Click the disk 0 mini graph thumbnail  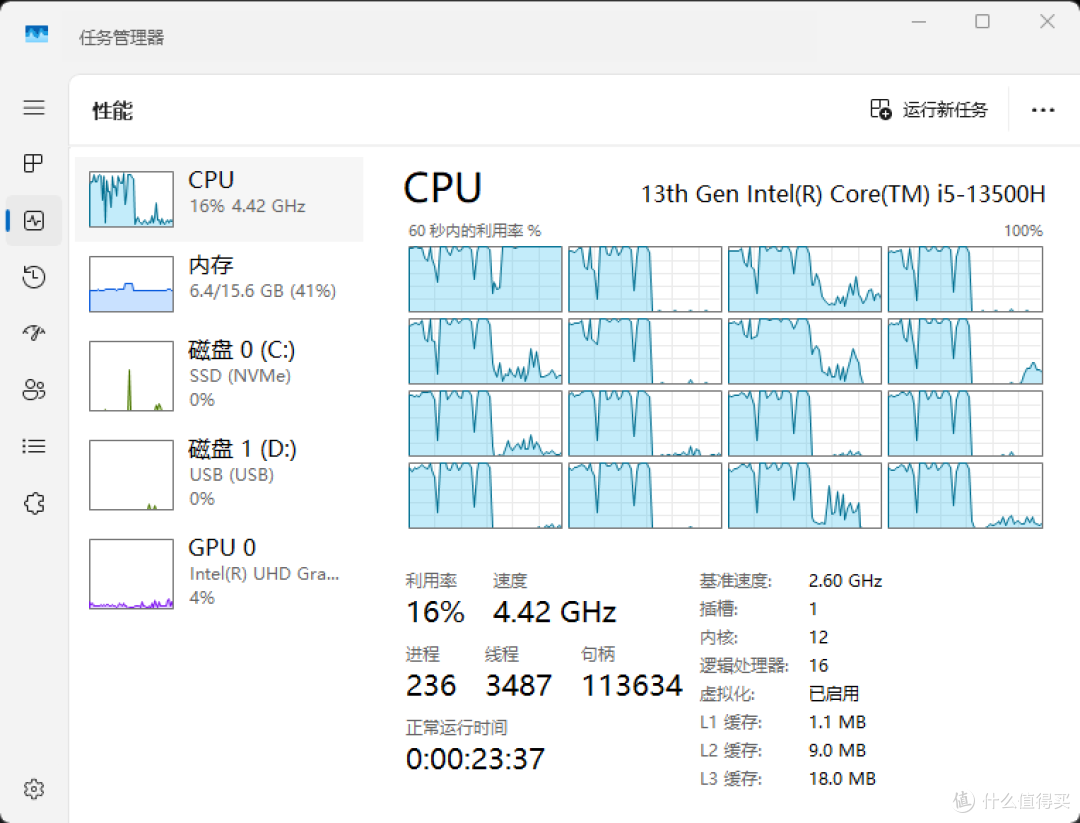click(x=132, y=376)
